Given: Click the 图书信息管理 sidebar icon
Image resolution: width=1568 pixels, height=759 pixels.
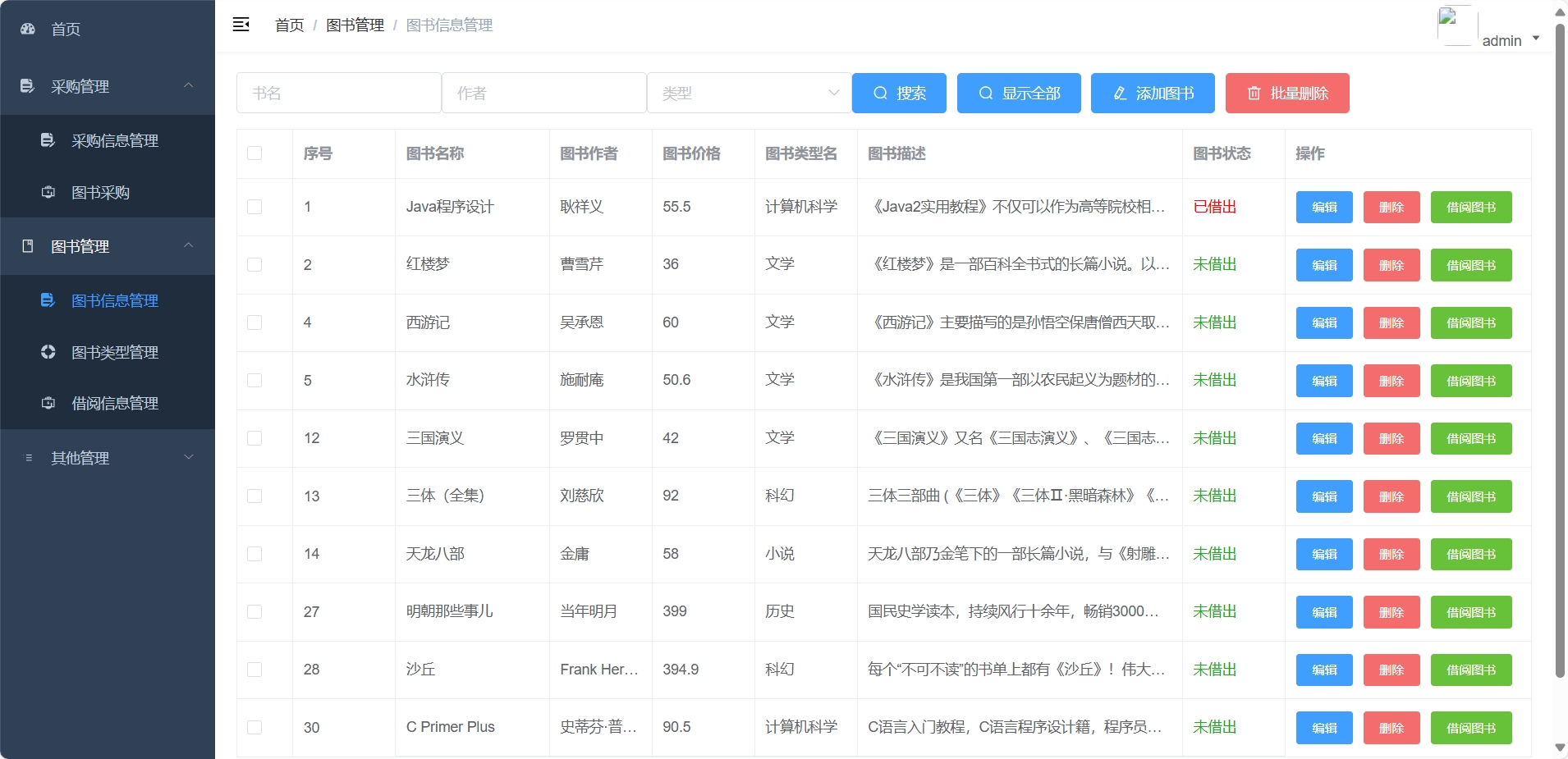Looking at the screenshot, I should point(48,300).
